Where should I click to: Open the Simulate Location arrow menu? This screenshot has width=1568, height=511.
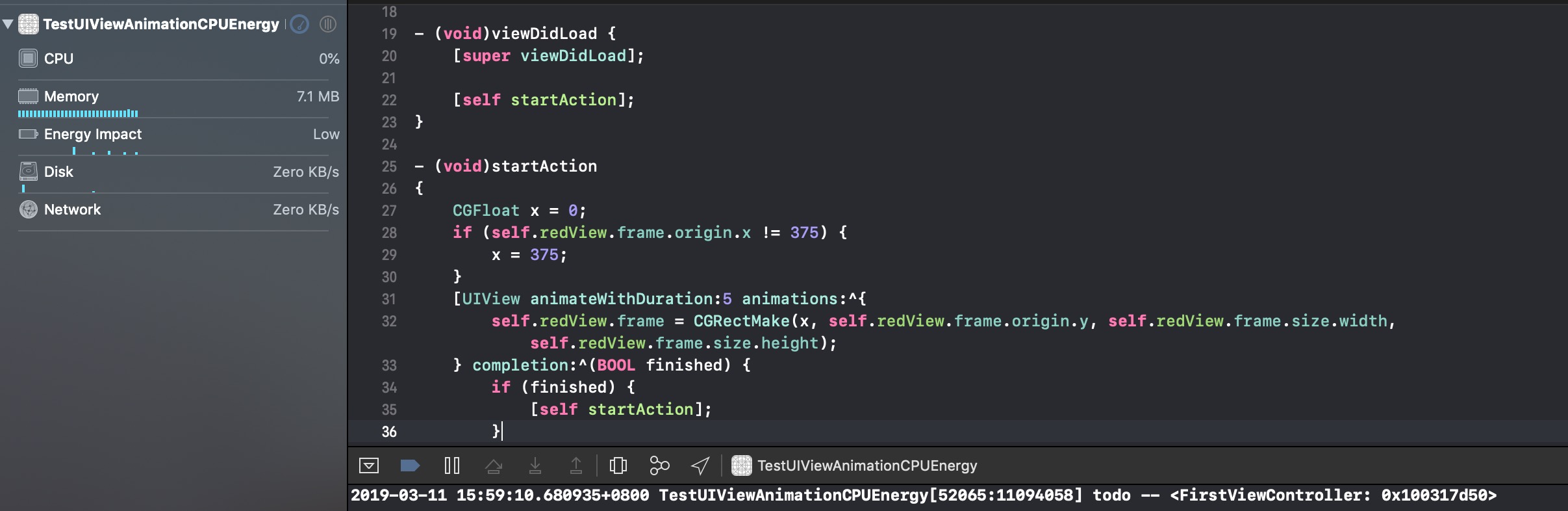coord(700,465)
